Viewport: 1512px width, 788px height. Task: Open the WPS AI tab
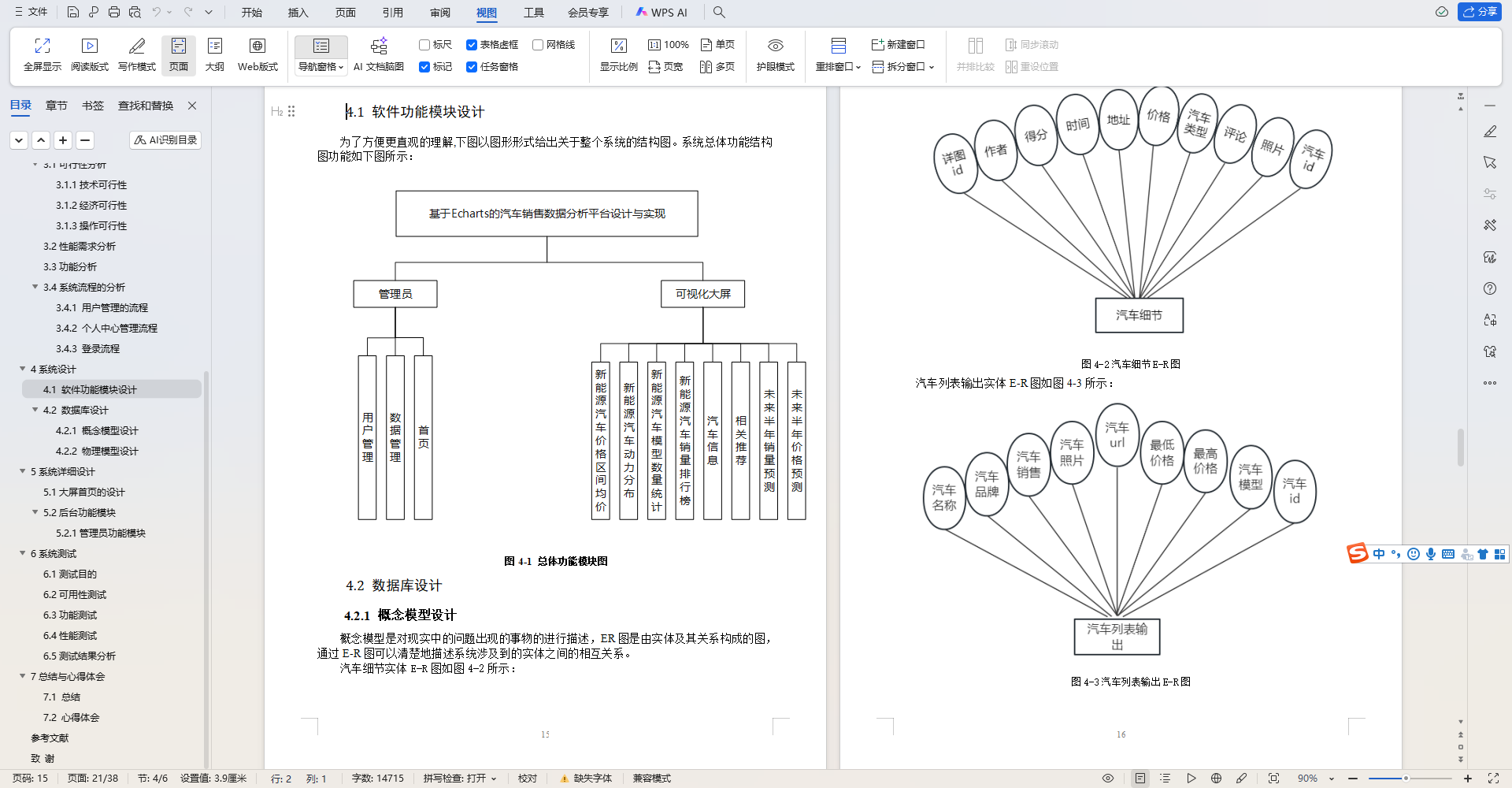coord(661,13)
